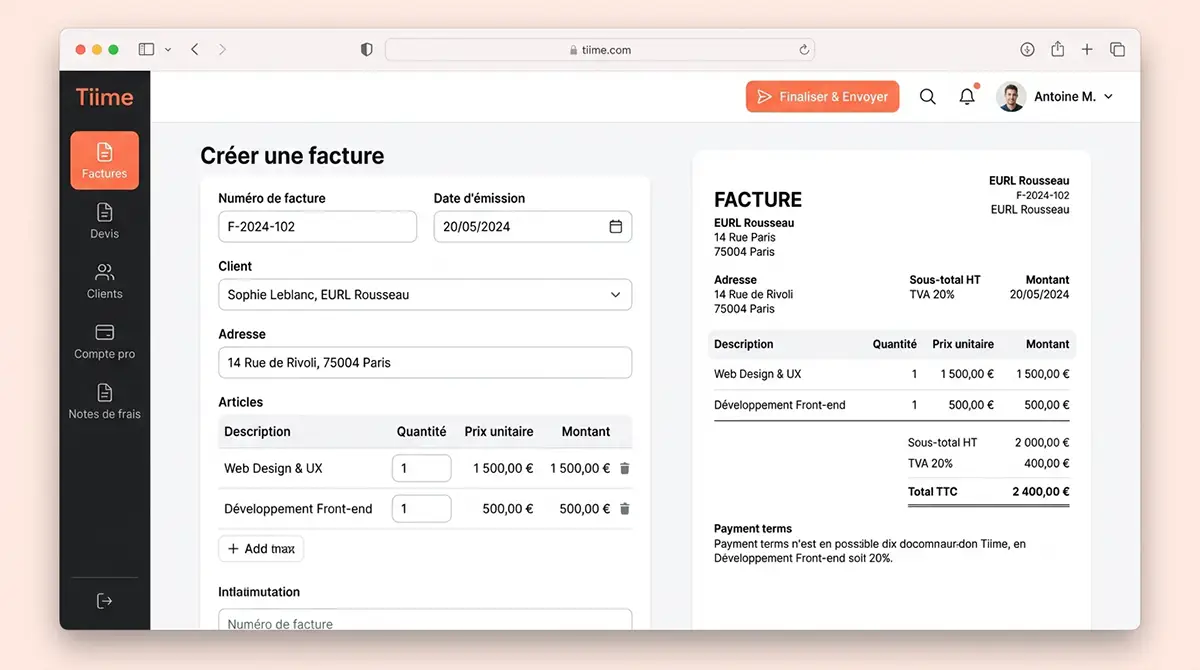The width and height of the screenshot is (1200, 670).
Task: Toggle the browser sidebar icon
Action: click(x=146, y=49)
